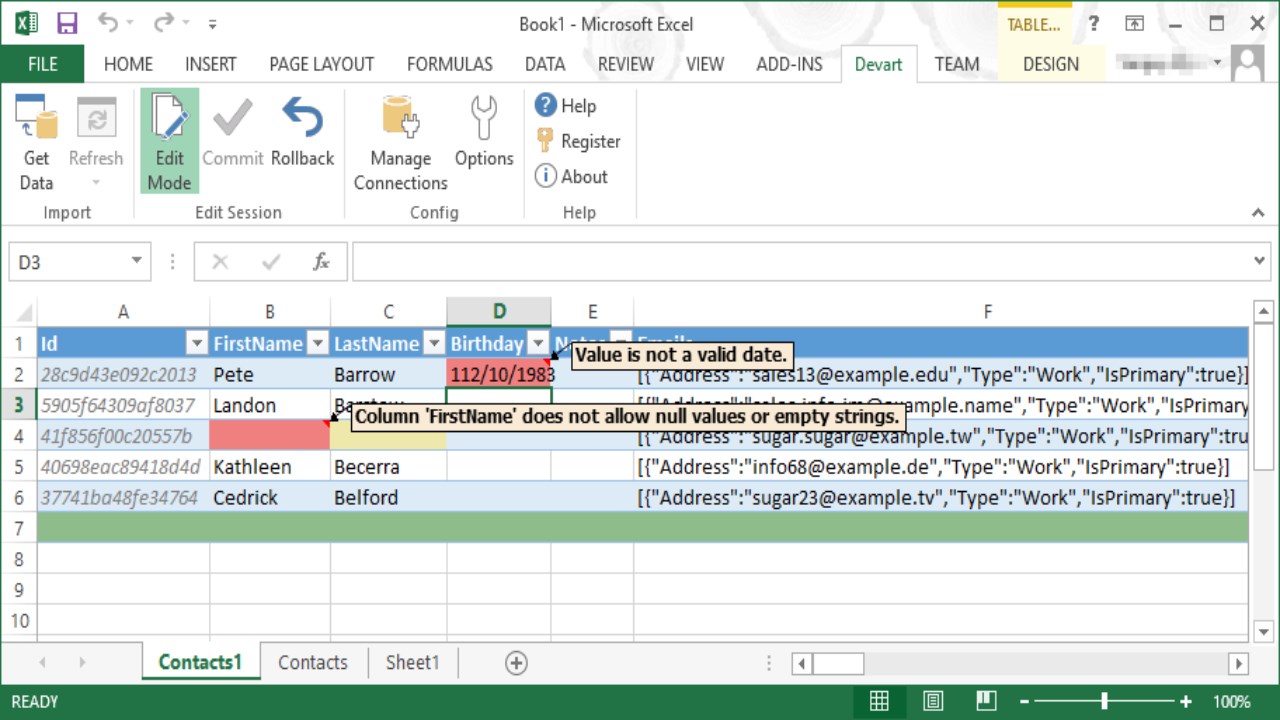1280x720 pixels.
Task: Toggle Edit Mode button
Action: point(169,141)
